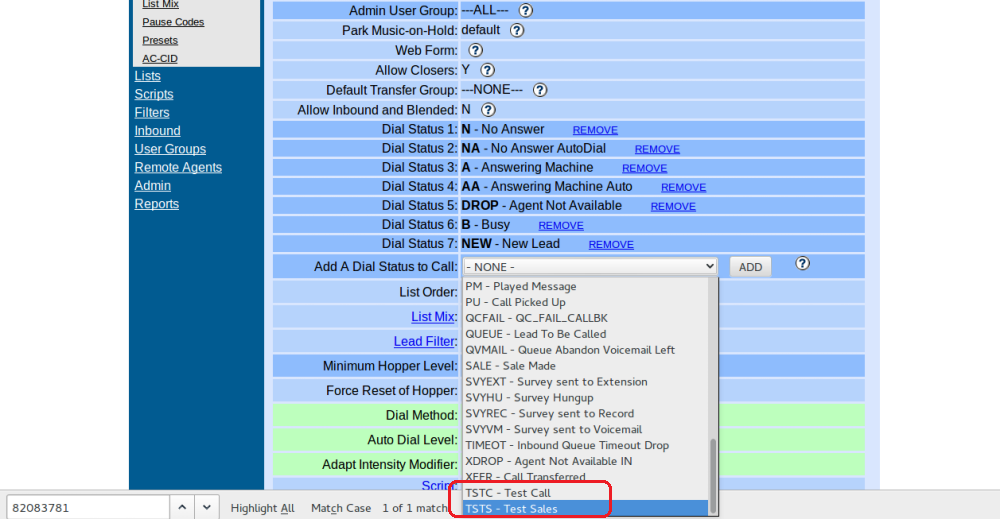The height and width of the screenshot is (519, 1000).
Task: Go to Scripts section
Action: click(154, 94)
